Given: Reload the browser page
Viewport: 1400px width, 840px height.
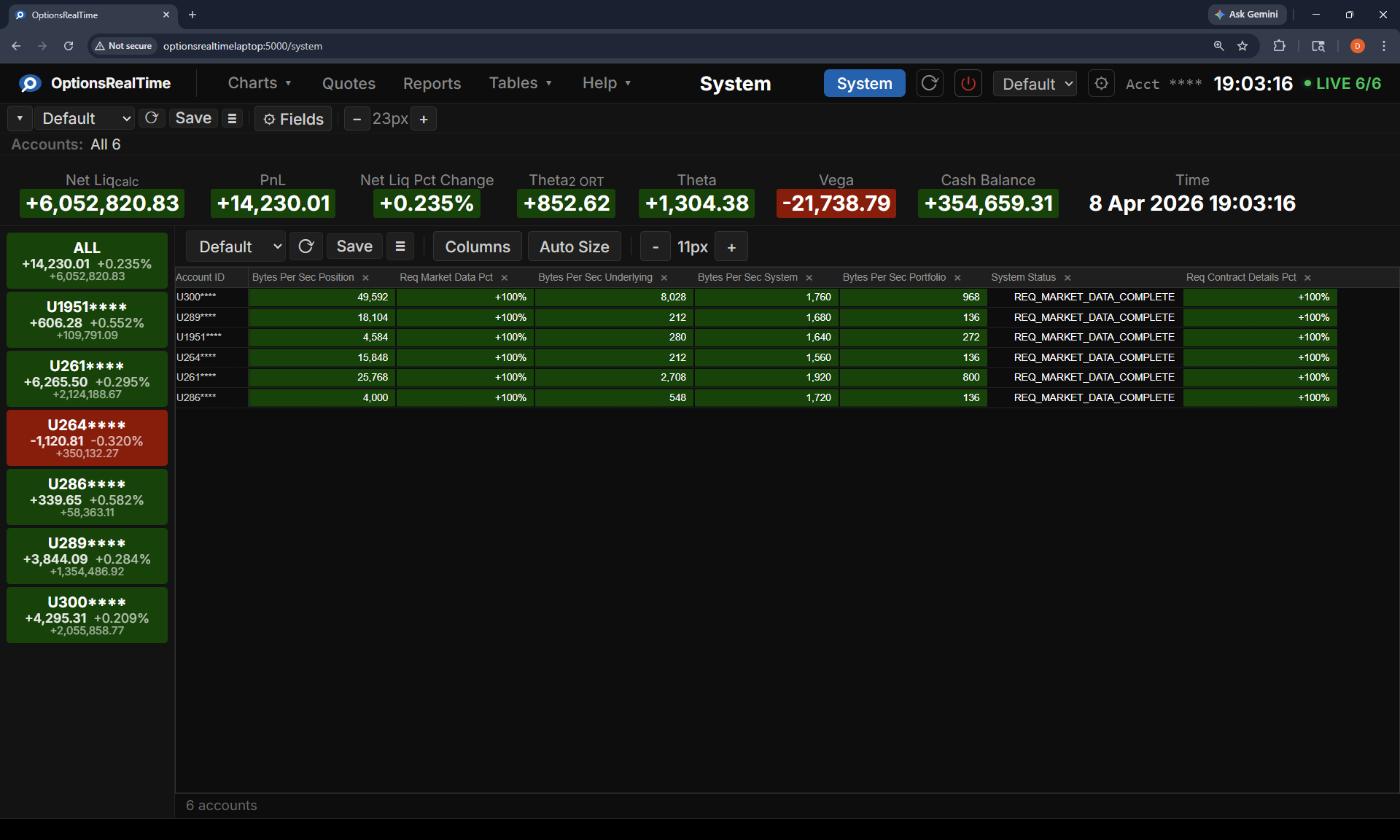Looking at the screenshot, I should pyautogui.click(x=69, y=46).
